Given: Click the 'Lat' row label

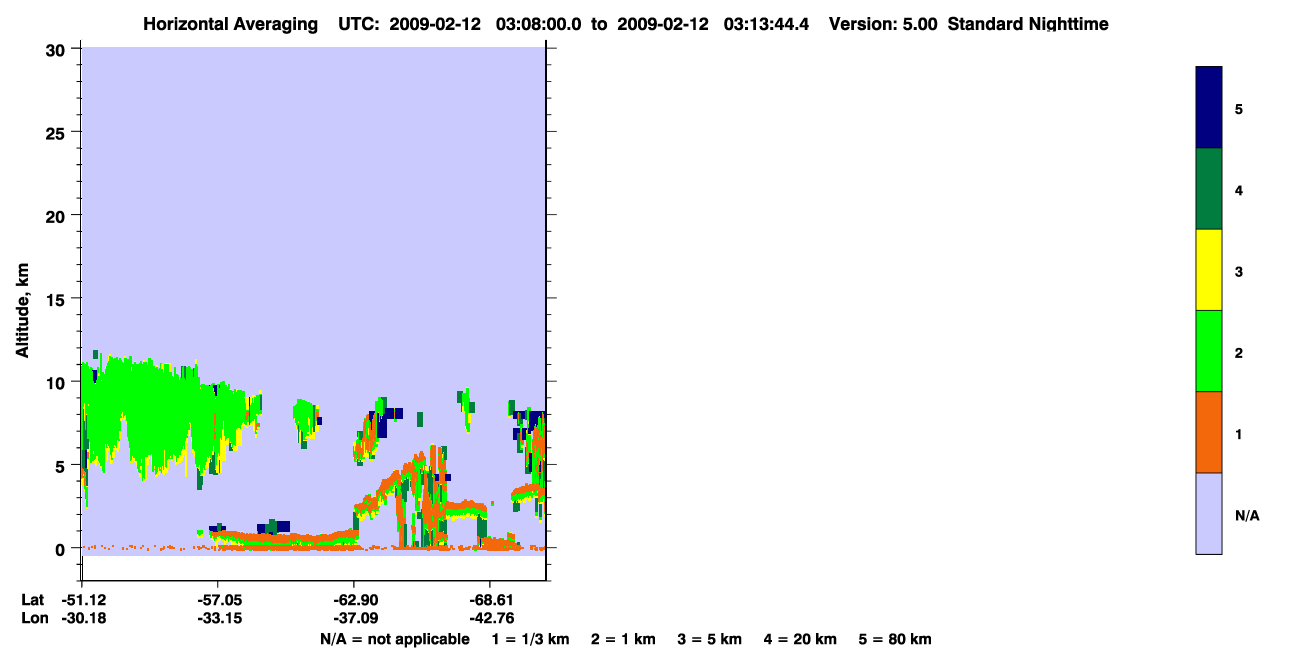Looking at the screenshot, I should coord(33,600).
